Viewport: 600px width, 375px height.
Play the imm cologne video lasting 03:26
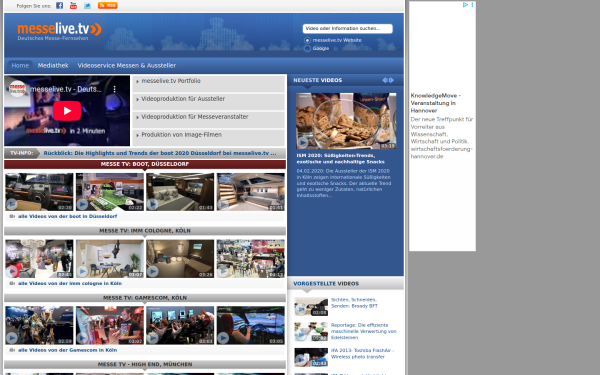180,259
